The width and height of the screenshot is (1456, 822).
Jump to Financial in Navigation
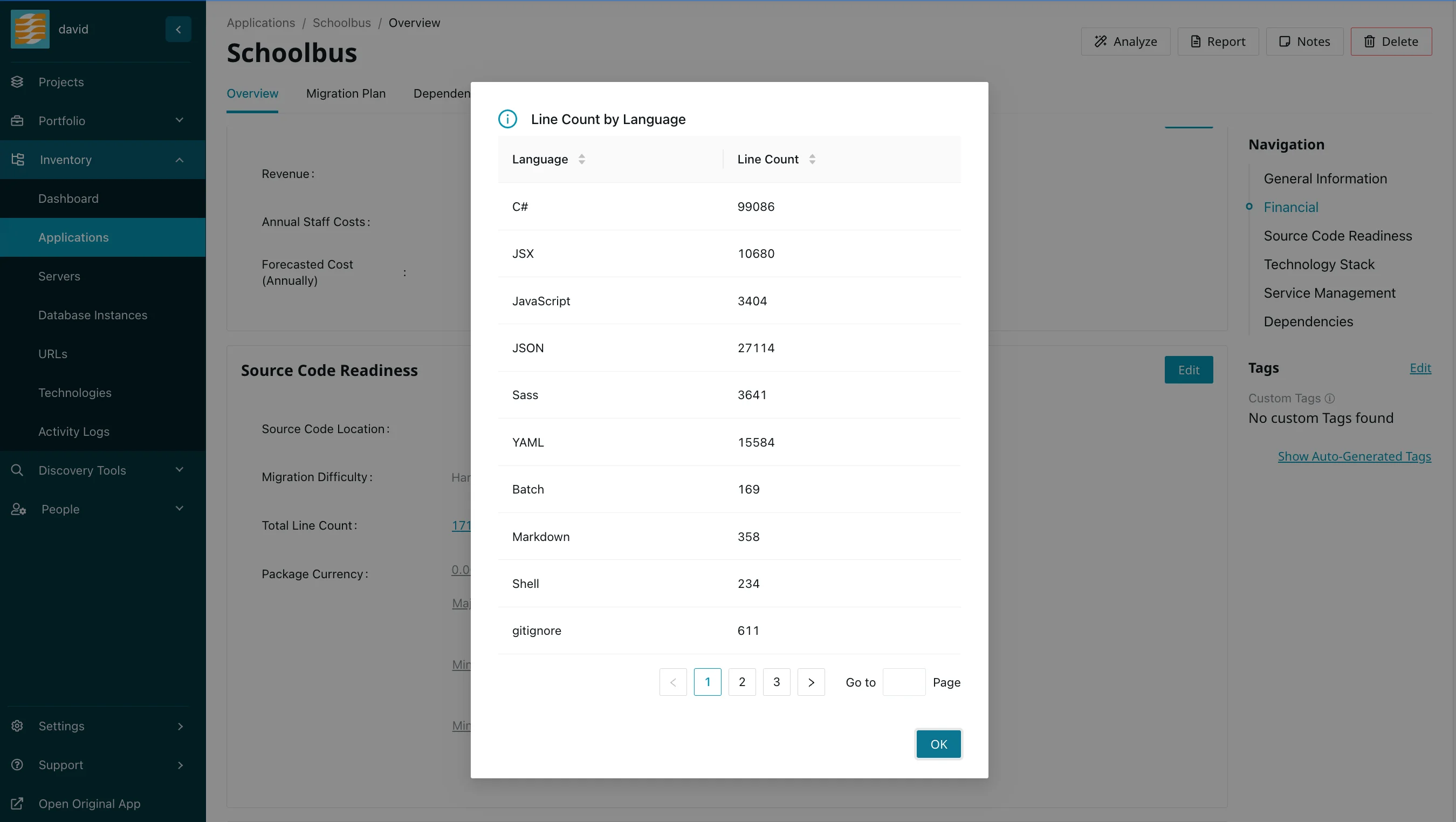[1290, 207]
